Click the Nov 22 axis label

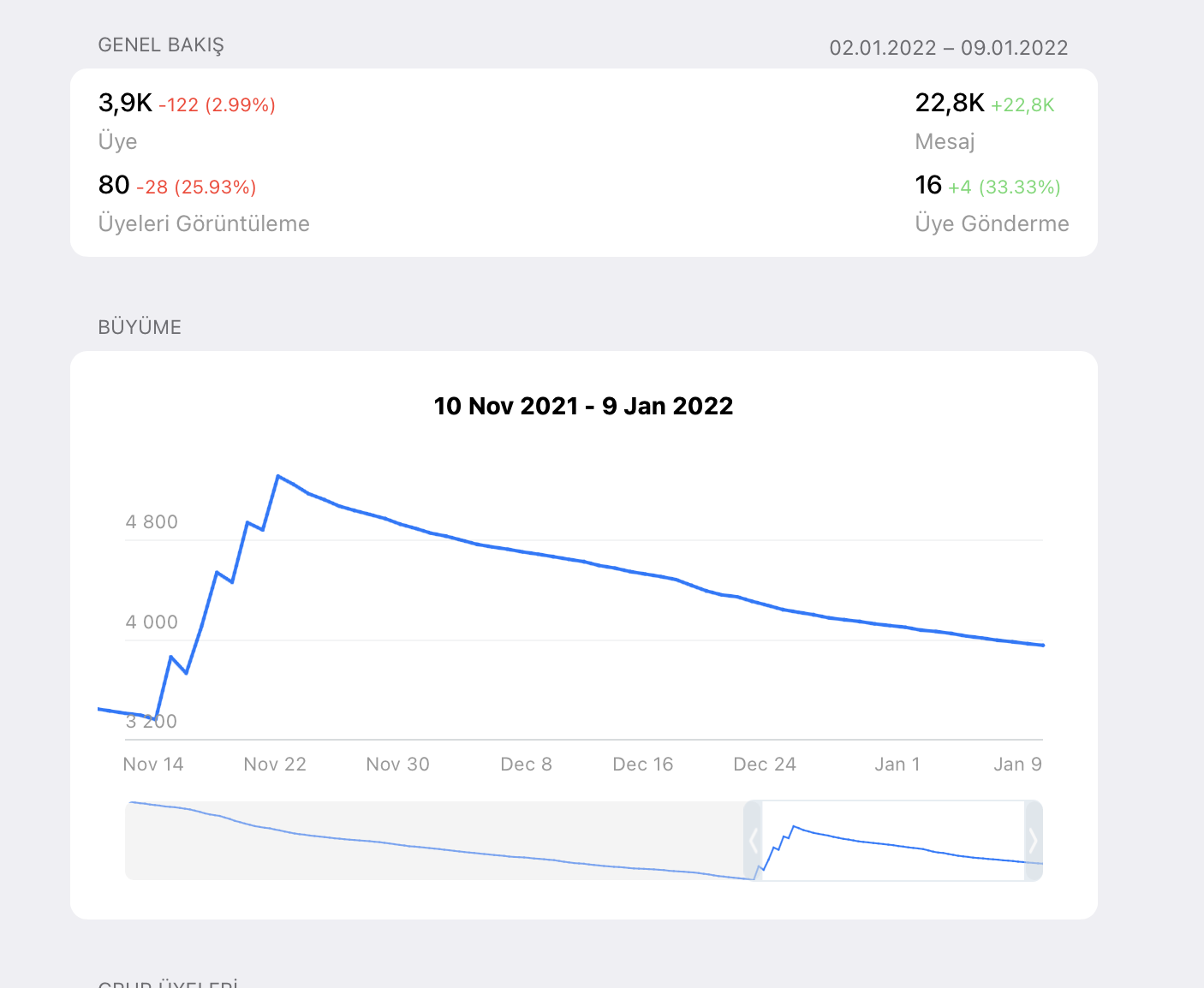[x=275, y=764]
